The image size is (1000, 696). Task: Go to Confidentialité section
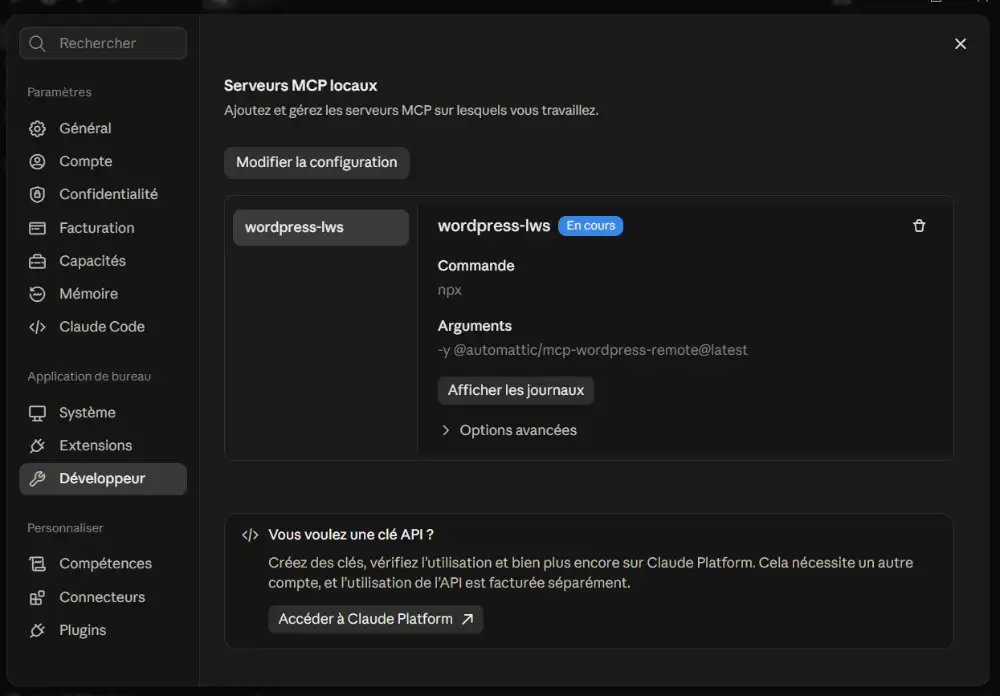point(103,195)
